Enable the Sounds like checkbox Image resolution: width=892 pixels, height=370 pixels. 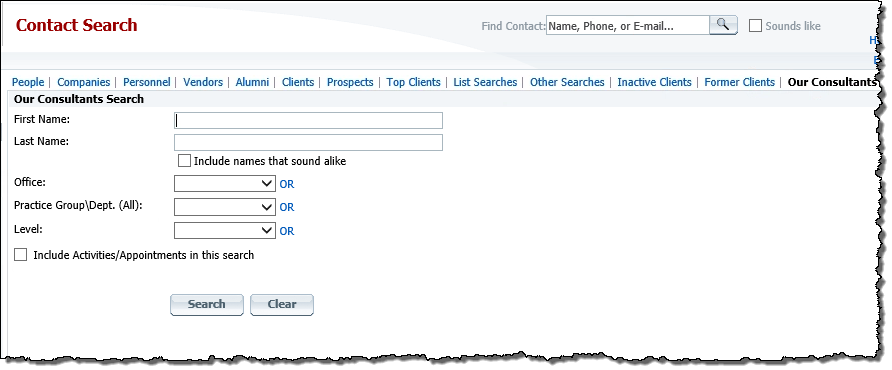click(755, 26)
